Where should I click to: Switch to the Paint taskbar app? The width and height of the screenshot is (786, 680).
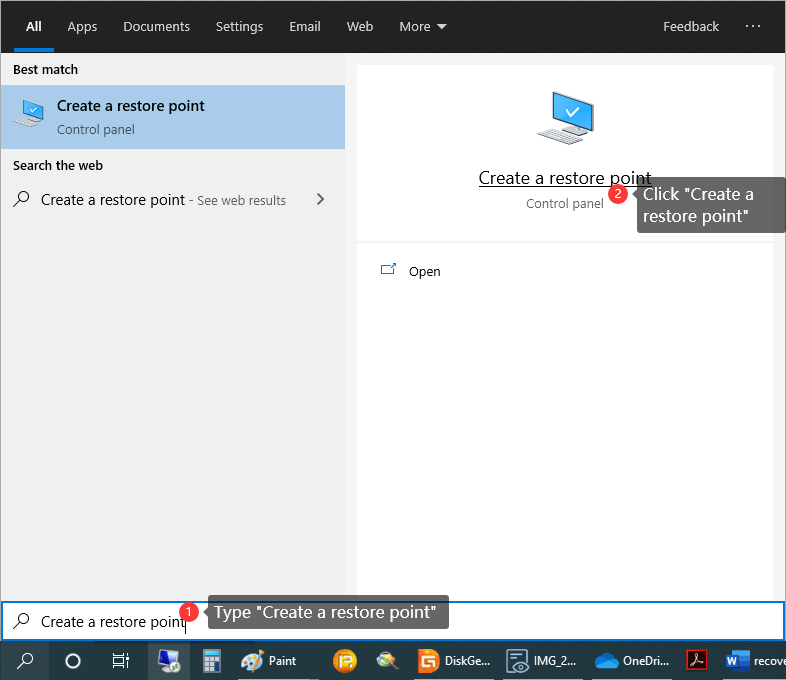pos(270,660)
